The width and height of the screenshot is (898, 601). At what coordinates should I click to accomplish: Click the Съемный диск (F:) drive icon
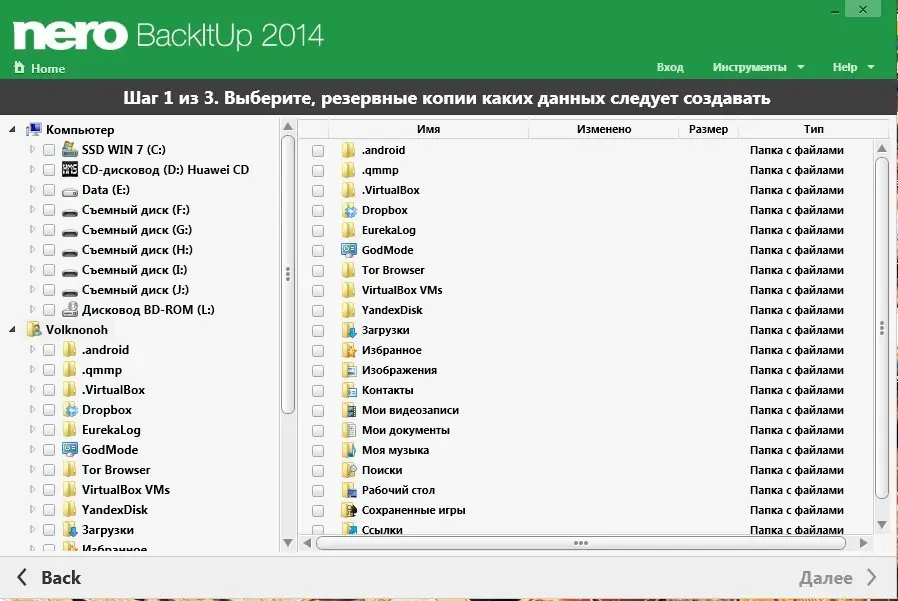point(70,211)
